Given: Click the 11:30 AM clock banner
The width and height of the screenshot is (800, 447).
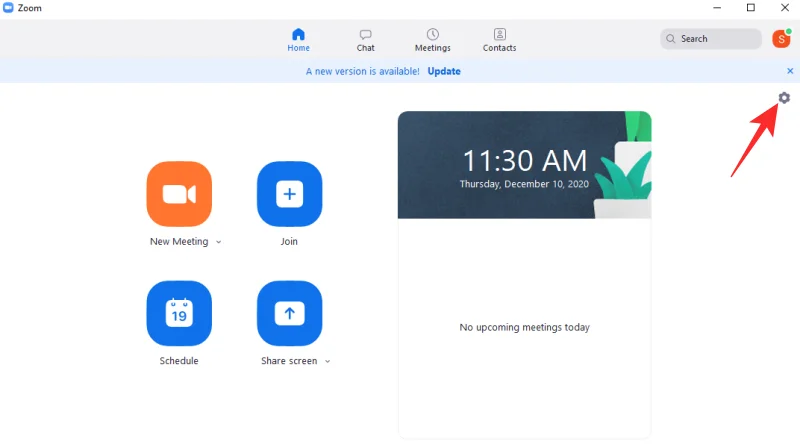Looking at the screenshot, I should tap(524, 165).
